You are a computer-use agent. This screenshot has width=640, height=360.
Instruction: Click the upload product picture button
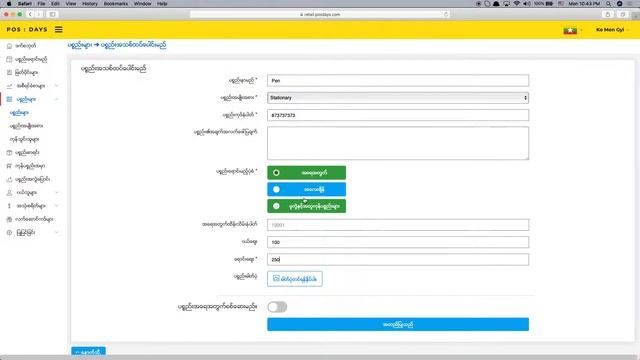point(295,279)
